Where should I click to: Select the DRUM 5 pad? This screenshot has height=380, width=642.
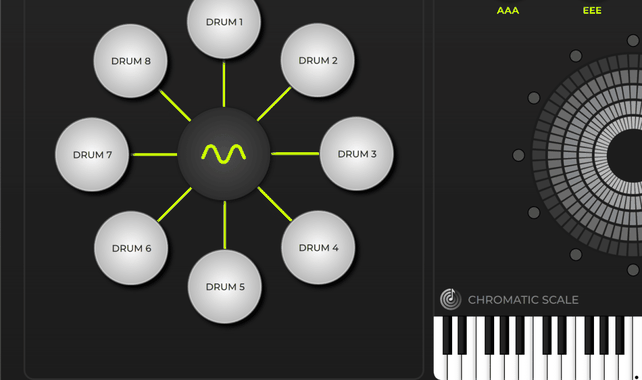pos(225,287)
